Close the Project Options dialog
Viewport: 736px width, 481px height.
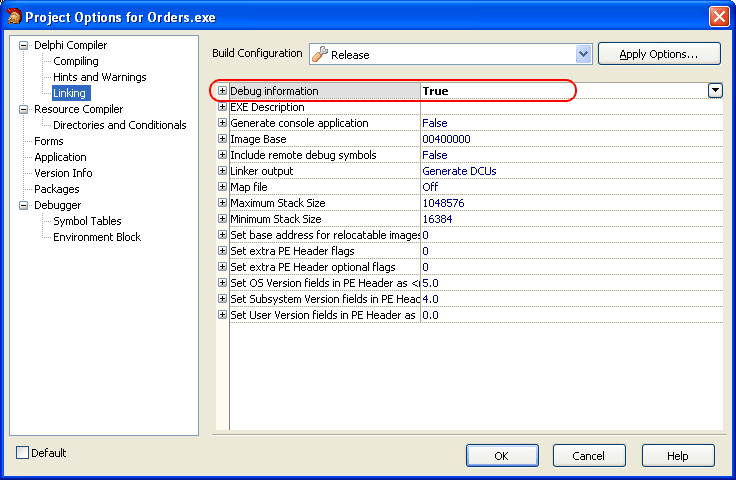click(x=718, y=17)
